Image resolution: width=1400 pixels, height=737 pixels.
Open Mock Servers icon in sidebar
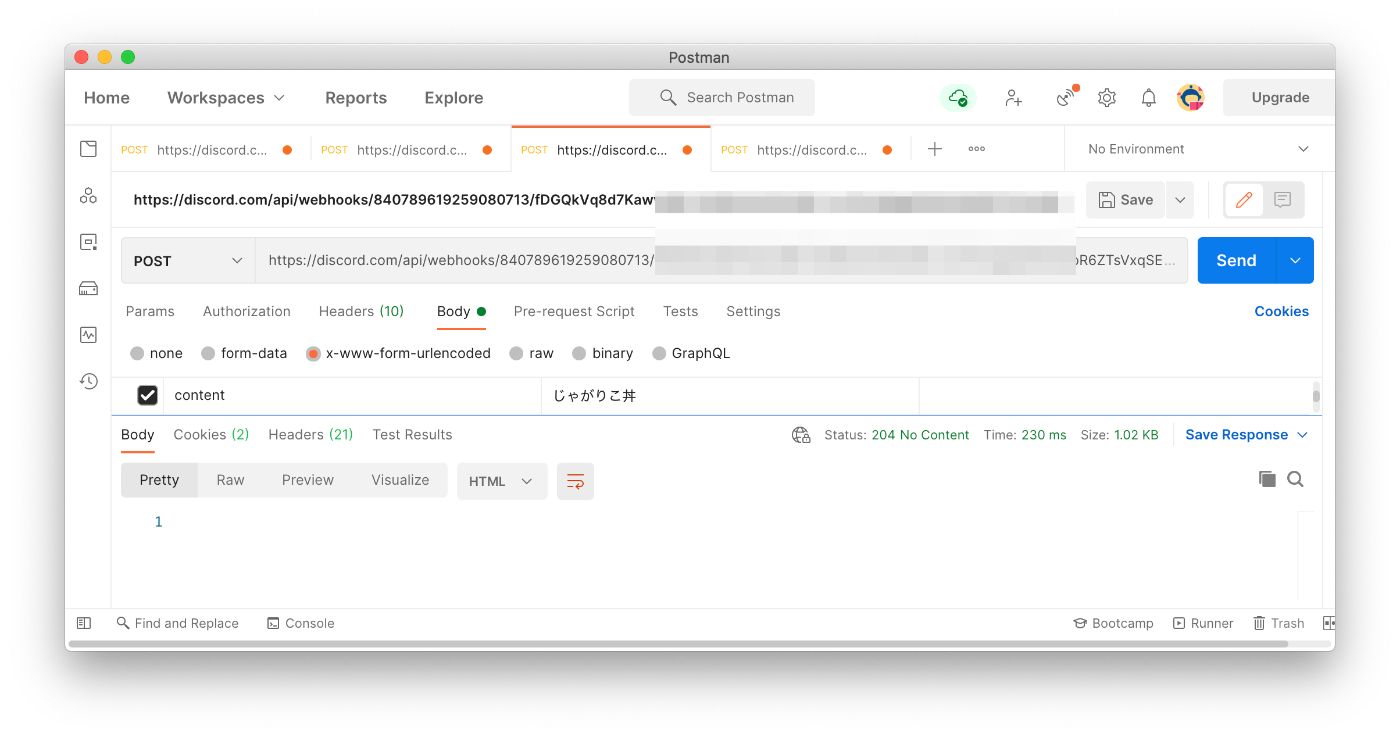(x=88, y=288)
